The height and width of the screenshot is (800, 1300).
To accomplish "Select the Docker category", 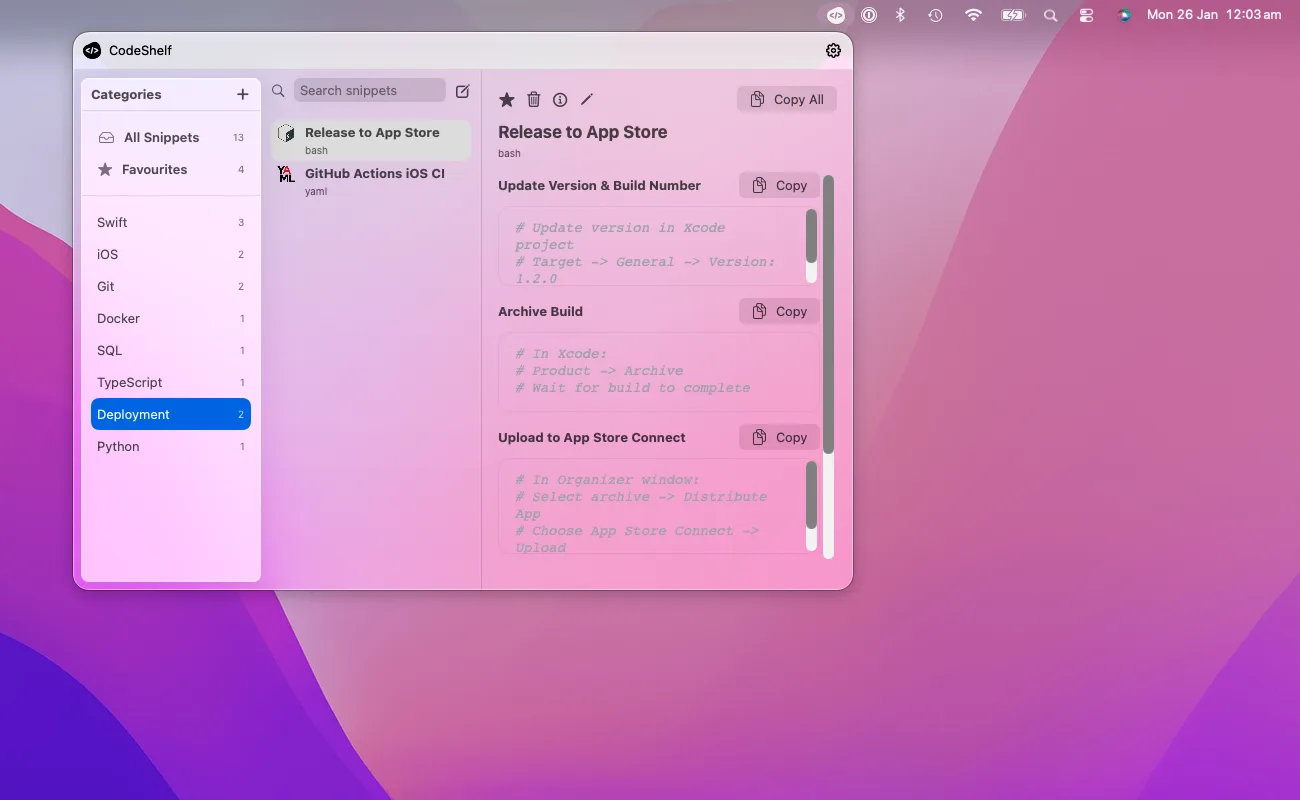I will (118, 318).
